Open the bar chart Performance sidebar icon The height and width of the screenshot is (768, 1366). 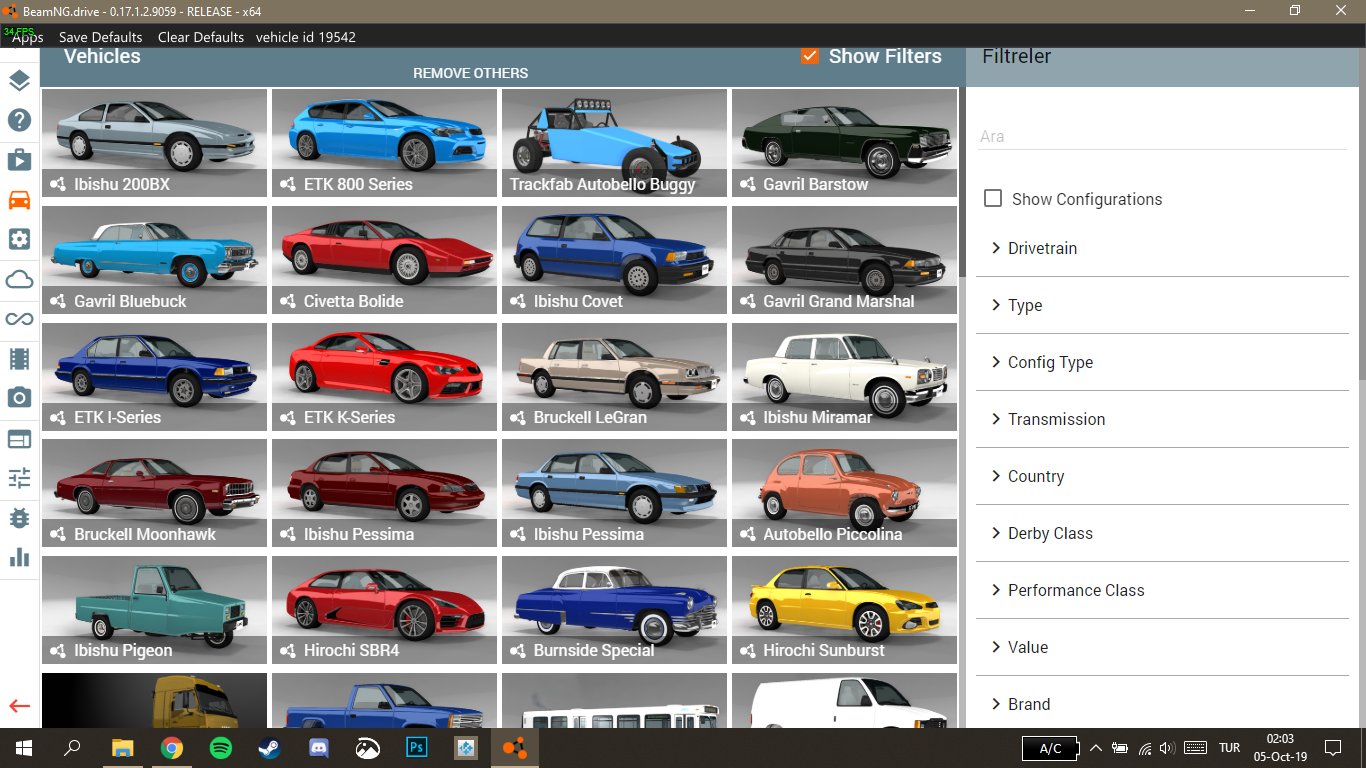19,557
